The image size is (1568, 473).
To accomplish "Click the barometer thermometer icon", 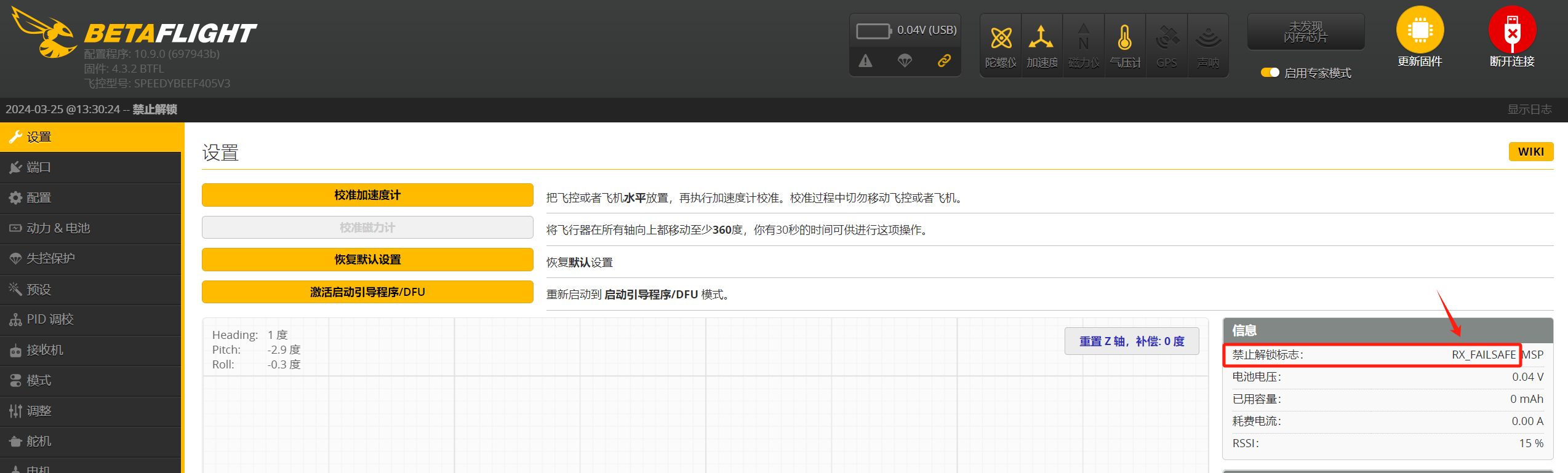I will pyautogui.click(x=1124, y=39).
